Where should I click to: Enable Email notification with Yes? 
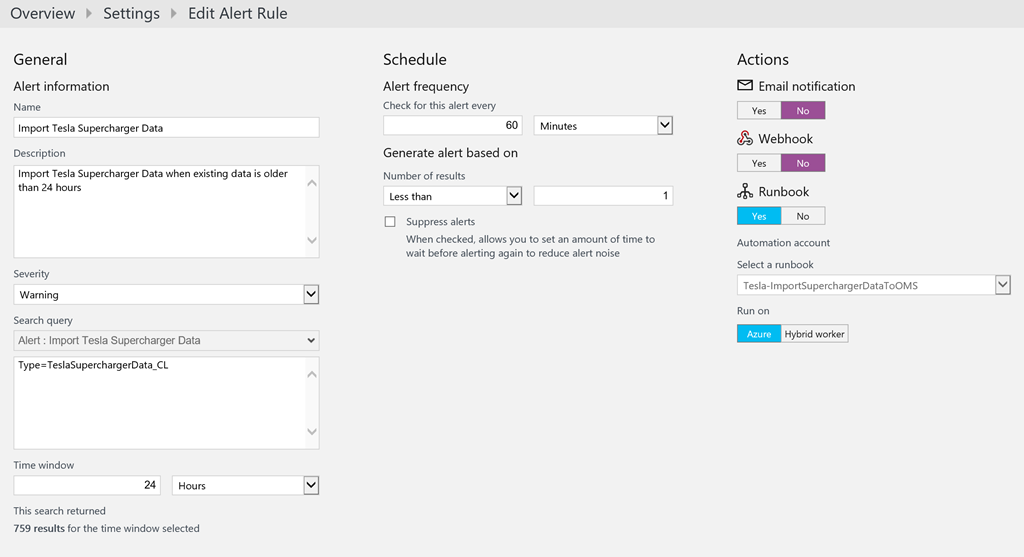coord(759,111)
